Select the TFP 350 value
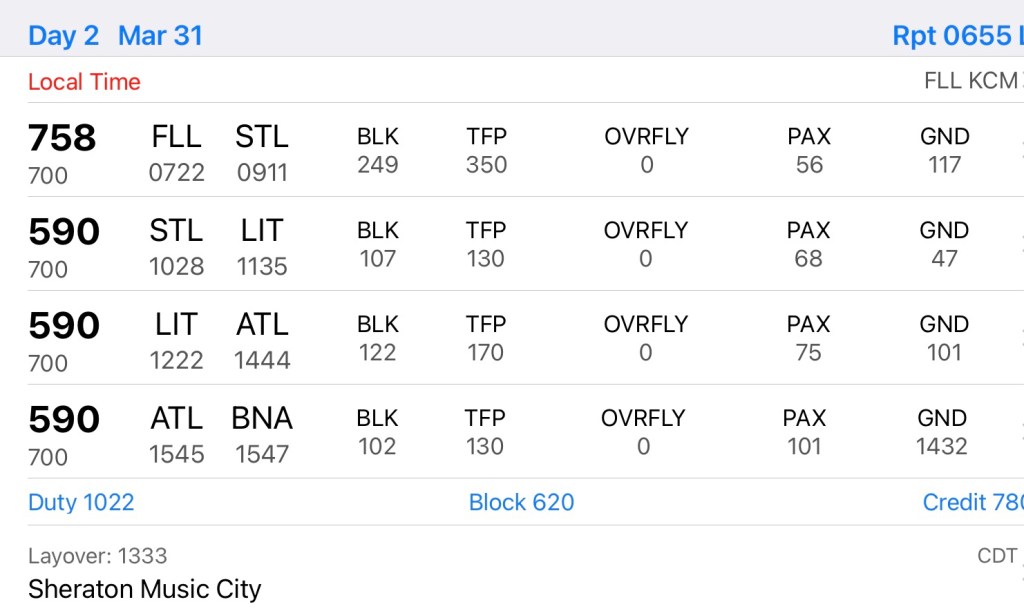 486,165
